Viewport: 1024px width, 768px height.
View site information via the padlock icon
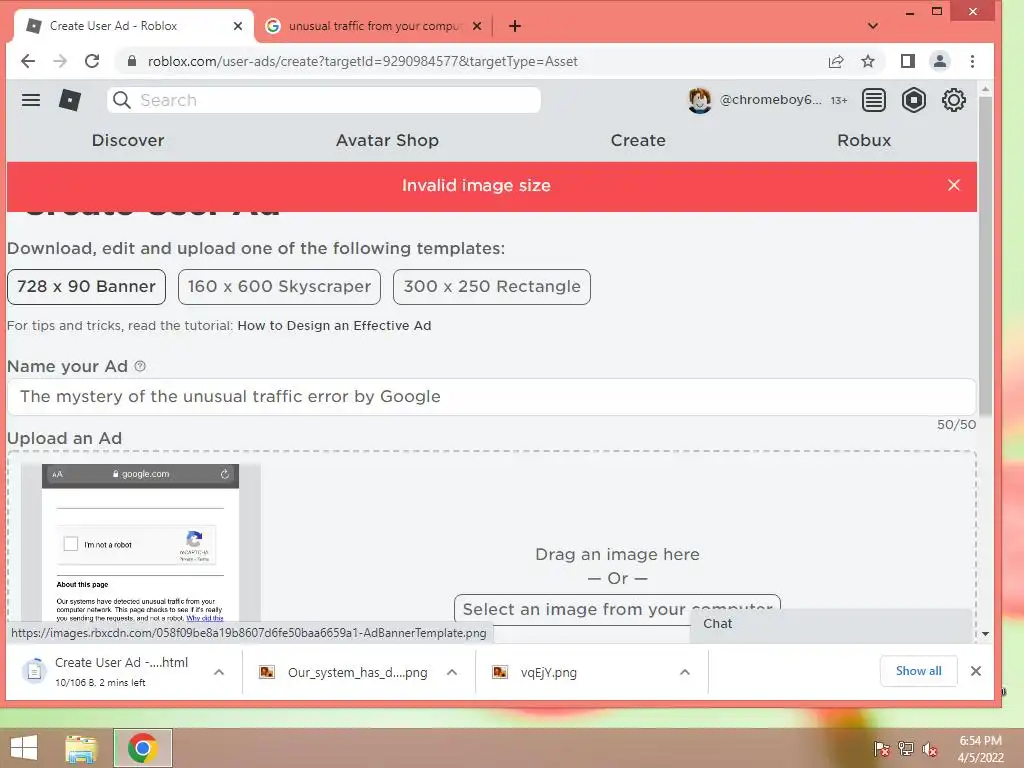pyautogui.click(x=132, y=61)
